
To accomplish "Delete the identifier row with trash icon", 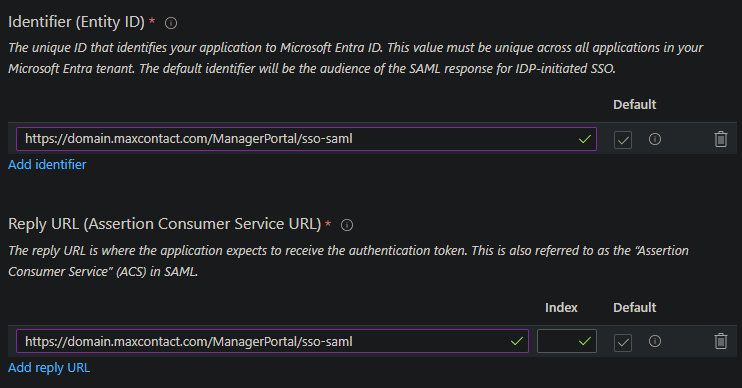I will 720,139.
